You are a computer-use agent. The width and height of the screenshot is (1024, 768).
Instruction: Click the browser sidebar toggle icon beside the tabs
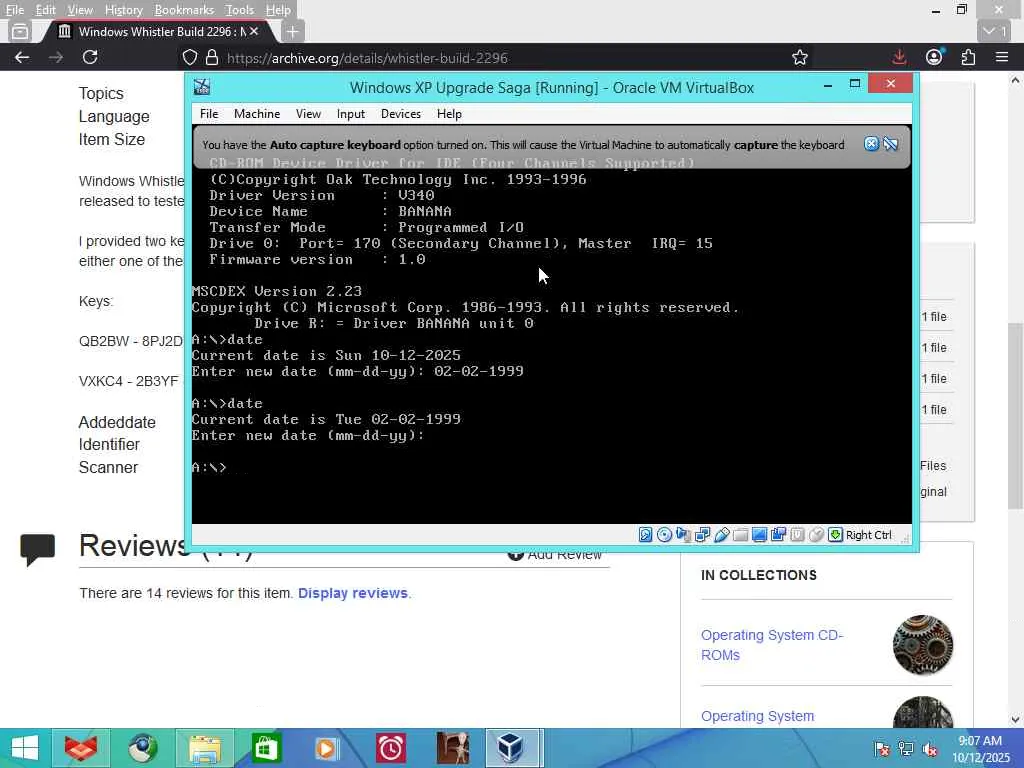click(20, 31)
